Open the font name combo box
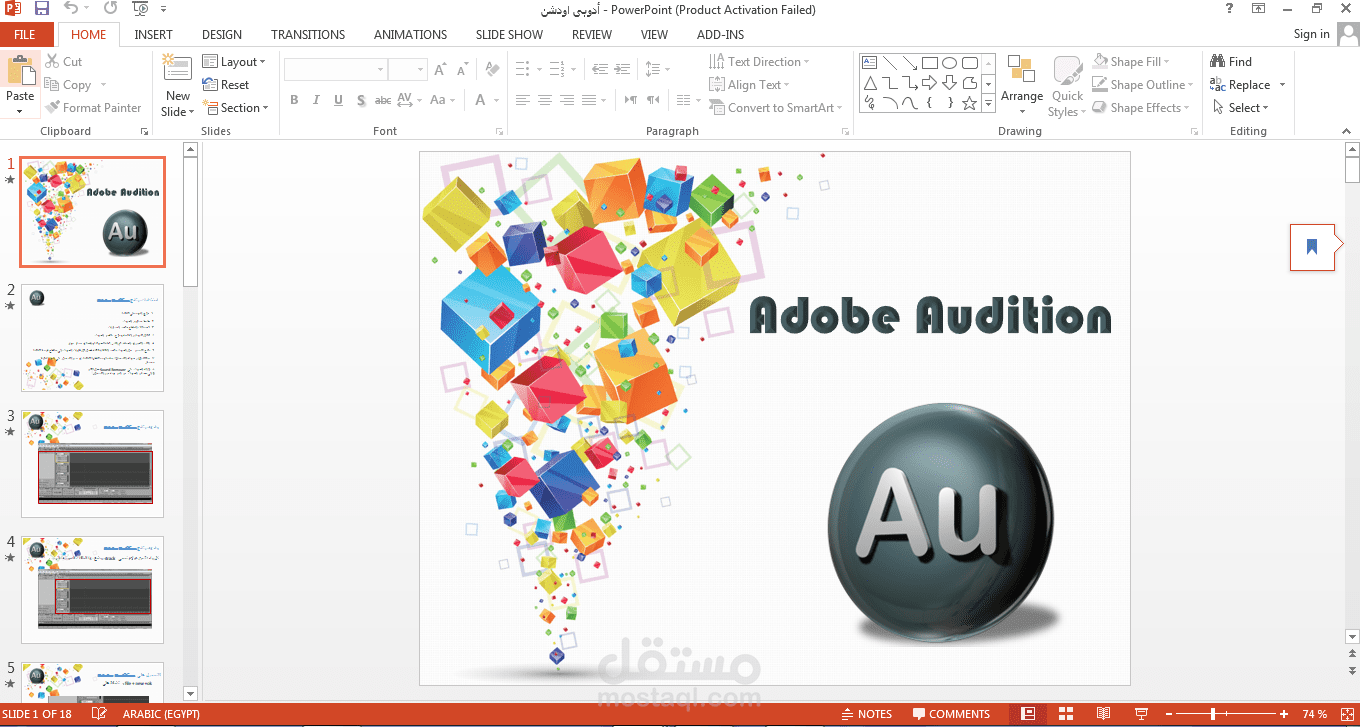The height and width of the screenshot is (727, 1360). (336, 70)
